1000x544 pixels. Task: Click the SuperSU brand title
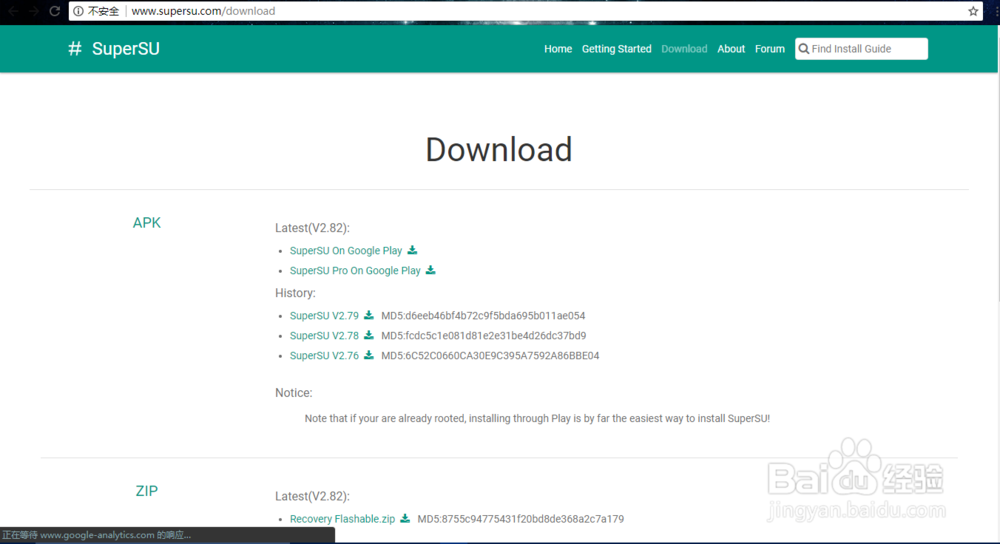click(x=126, y=48)
